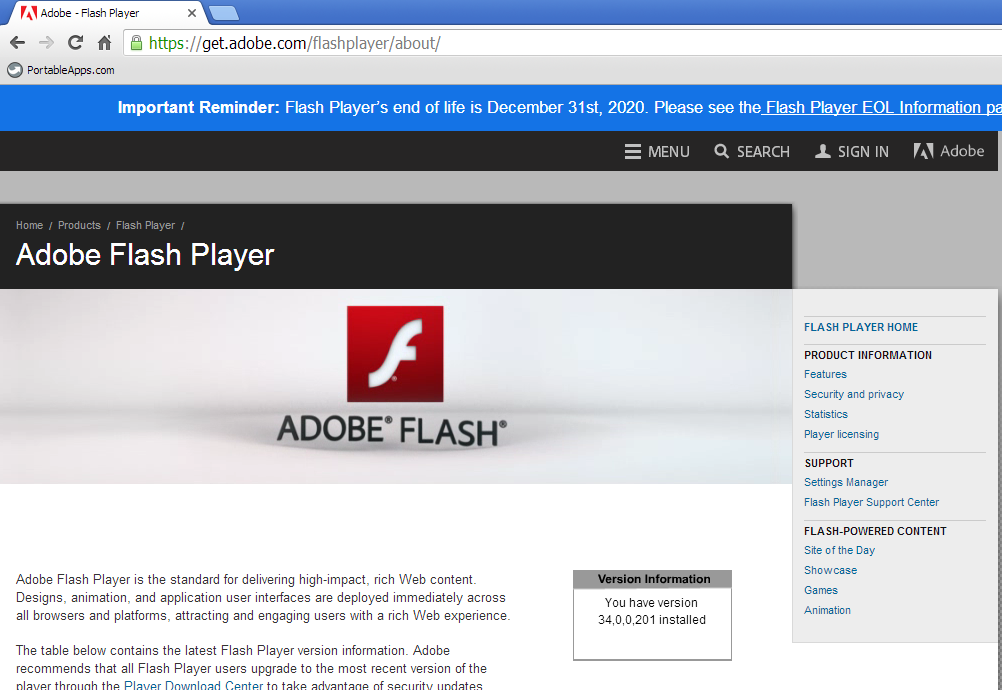Viewport: 1002px width, 690px height.
Task: Click the Adobe logo in the navigation bar
Action: tap(949, 151)
